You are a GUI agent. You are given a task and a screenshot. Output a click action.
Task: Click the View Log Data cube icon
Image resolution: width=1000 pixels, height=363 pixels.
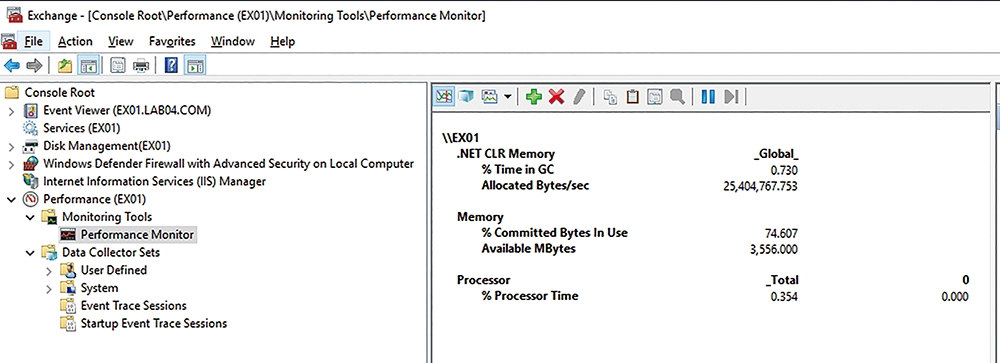point(466,96)
